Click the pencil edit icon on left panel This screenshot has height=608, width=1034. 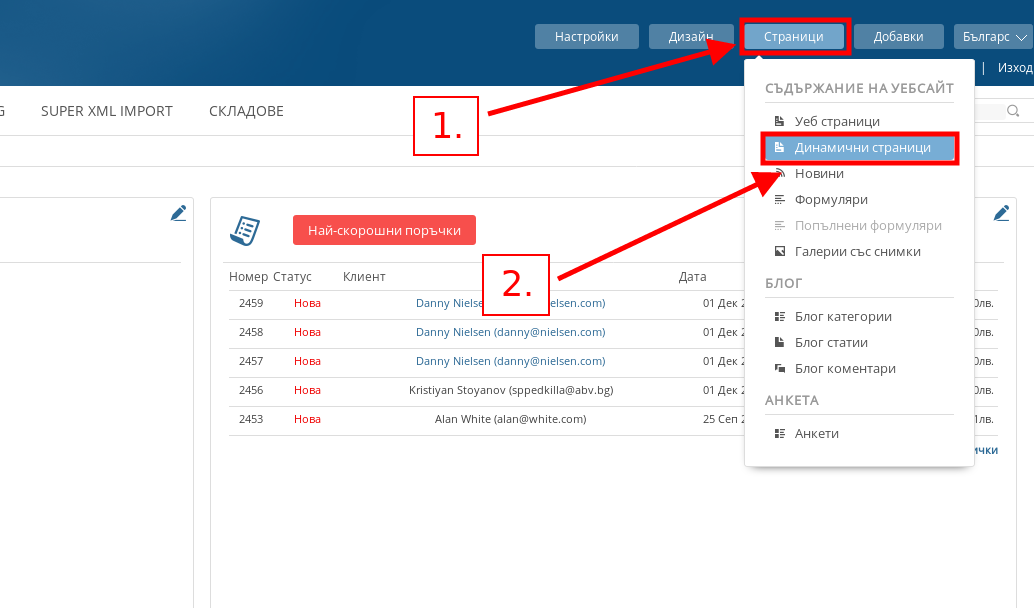(x=178, y=212)
